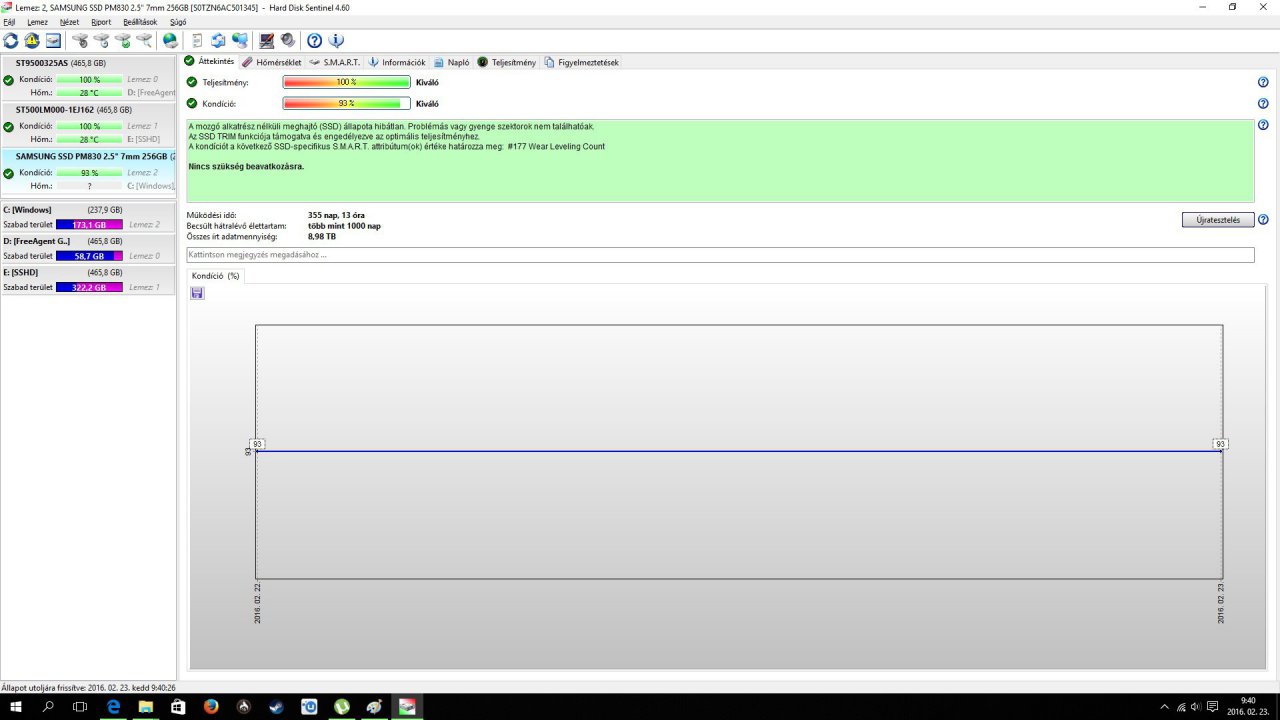
Task: Click the right 93 data point label on chart
Action: 1220,444
